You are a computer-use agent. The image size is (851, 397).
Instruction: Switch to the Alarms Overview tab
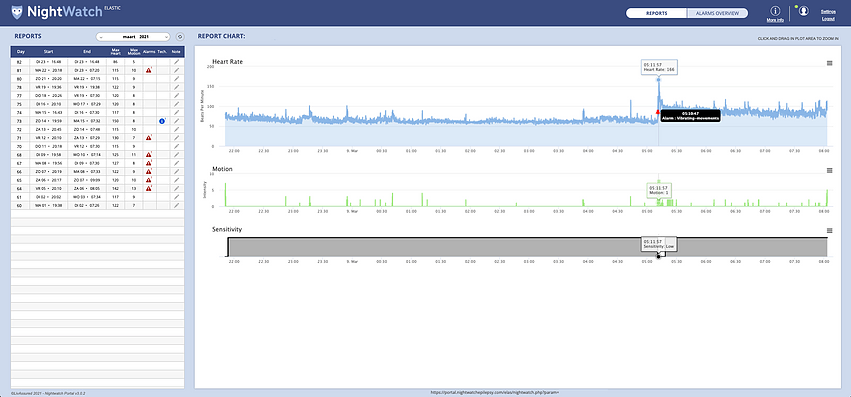tap(717, 13)
